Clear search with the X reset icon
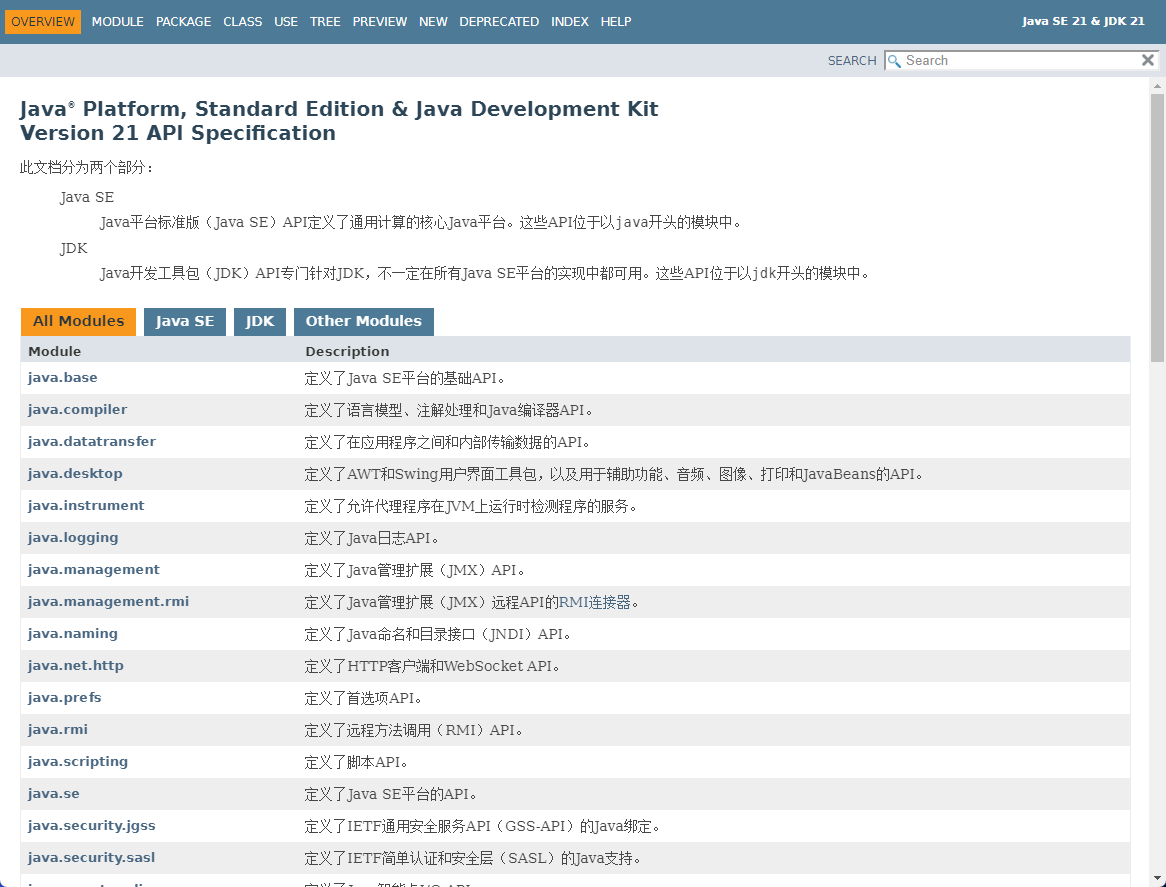Screen dimensions: 1166x887 1148,60
